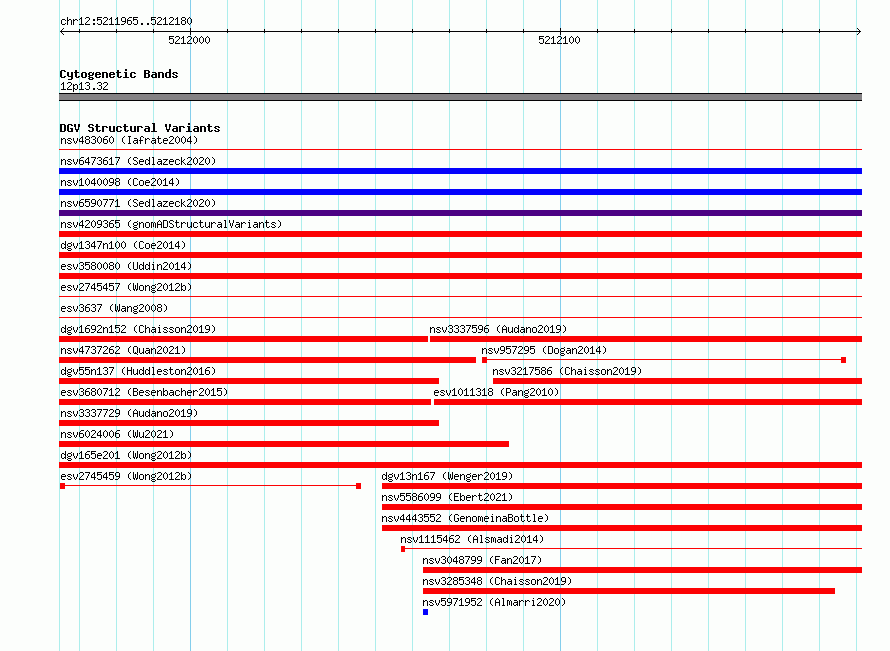Click the red bar under esv1011318
Screen dimensions: 890x651
(x=648, y=402)
